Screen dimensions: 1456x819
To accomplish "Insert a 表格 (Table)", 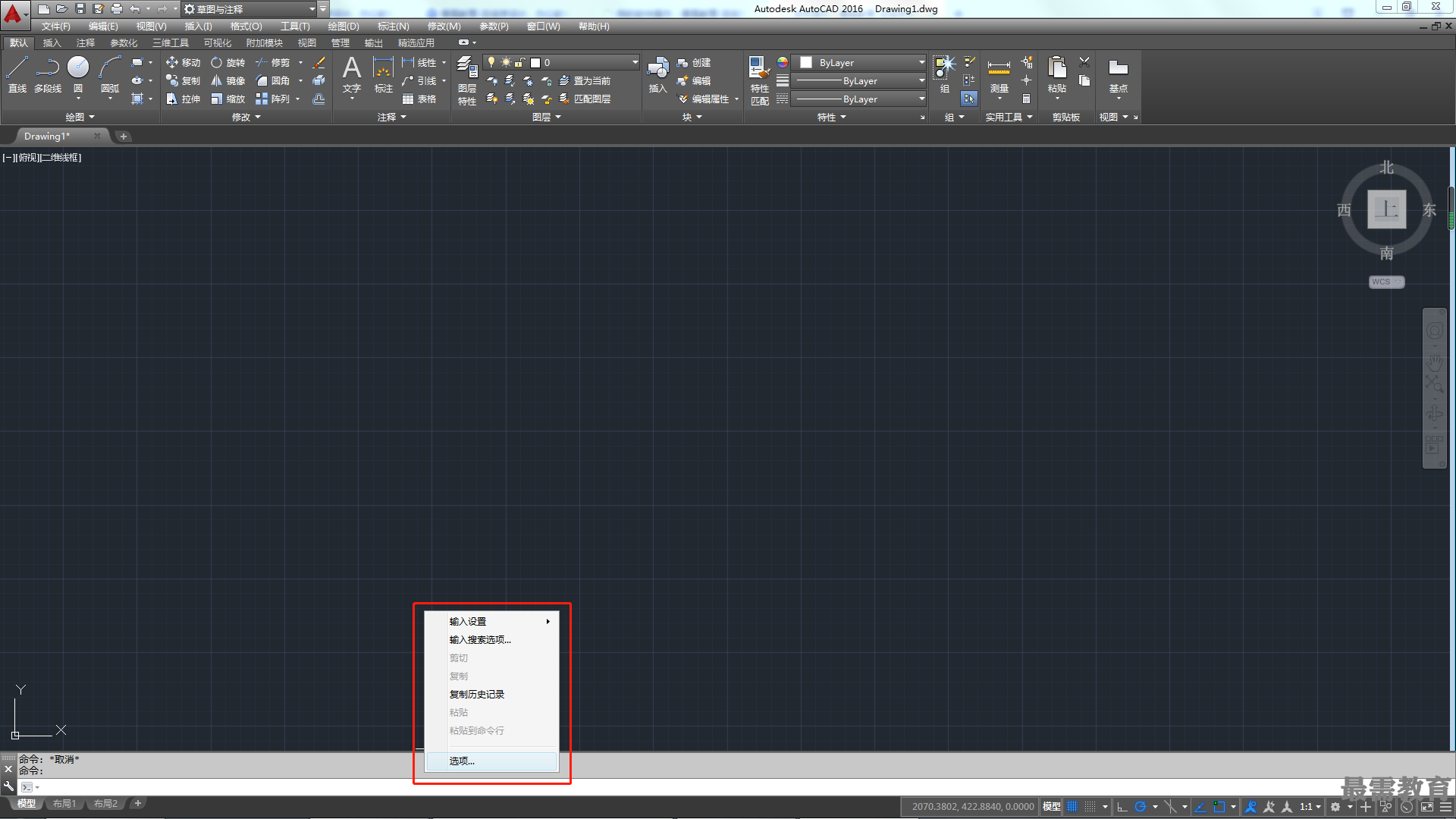I will point(419,99).
